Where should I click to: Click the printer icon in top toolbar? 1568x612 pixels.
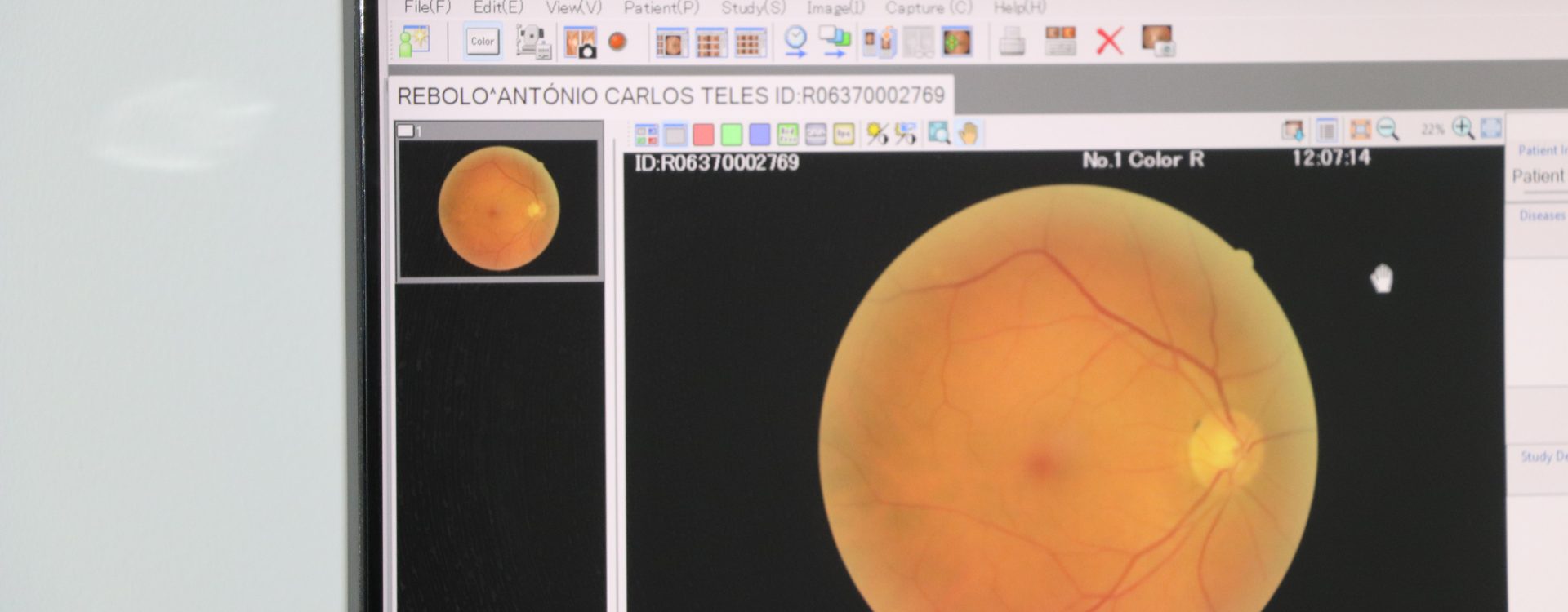click(x=1012, y=41)
